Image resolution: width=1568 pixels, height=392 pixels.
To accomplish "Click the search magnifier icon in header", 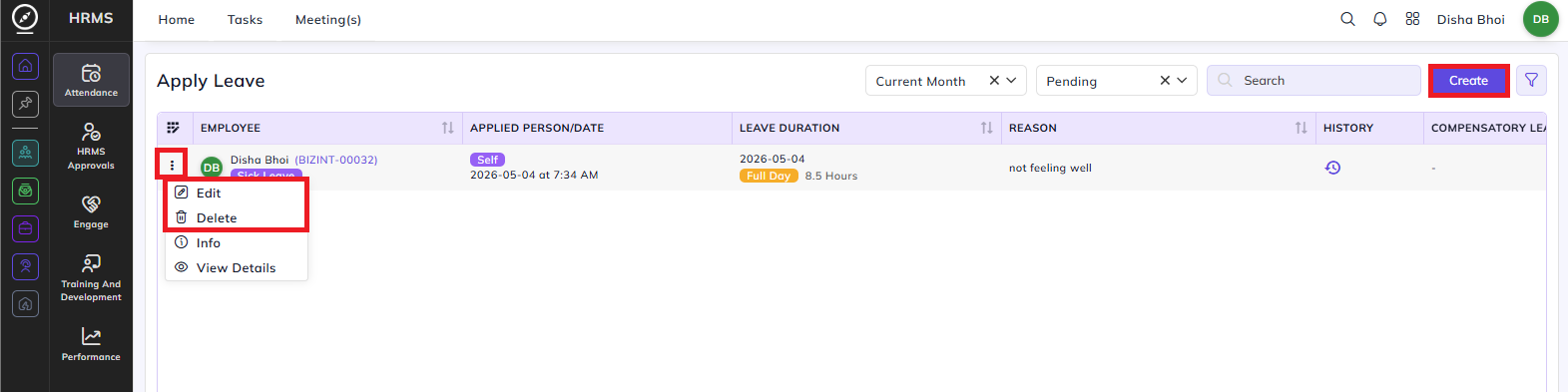I will [1347, 19].
